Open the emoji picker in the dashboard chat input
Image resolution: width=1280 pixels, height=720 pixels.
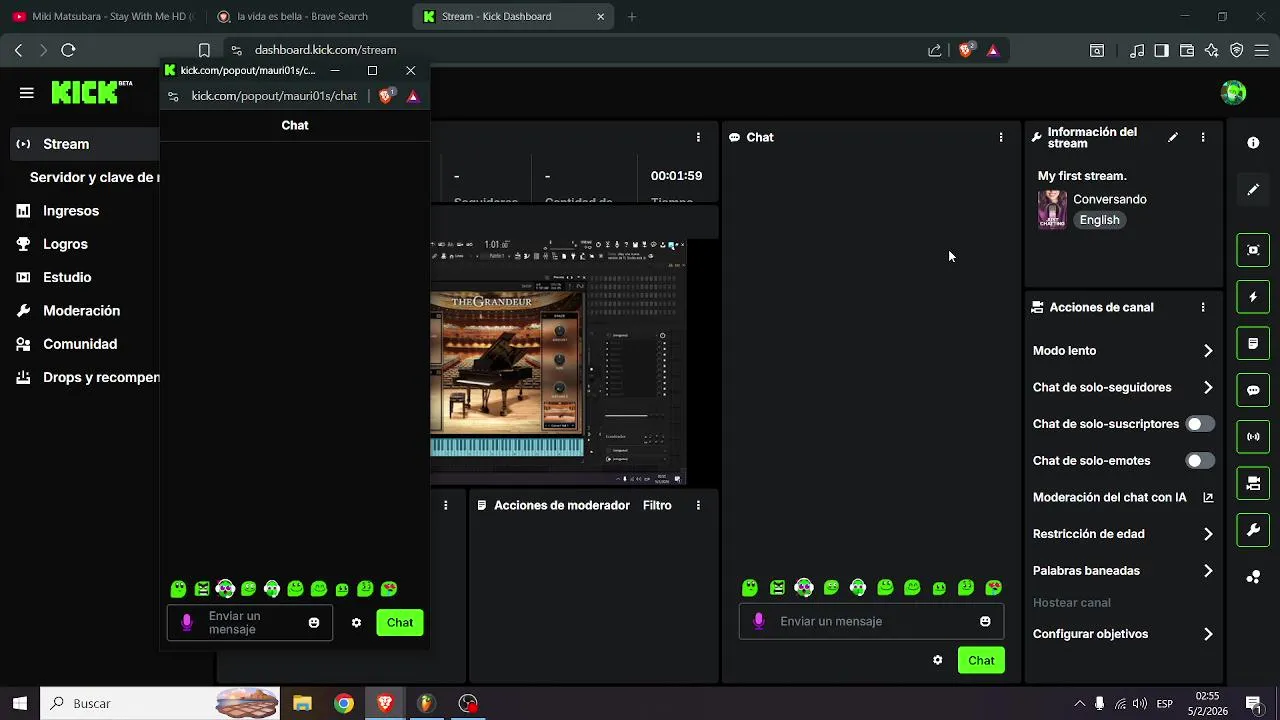[x=985, y=621]
